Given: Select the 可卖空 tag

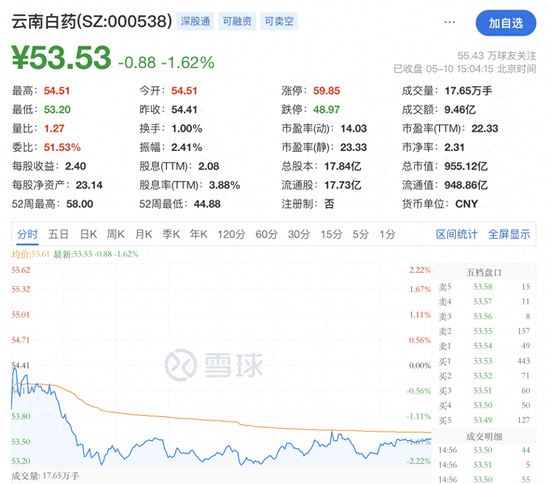Looking at the screenshot, I should [279, 21].
